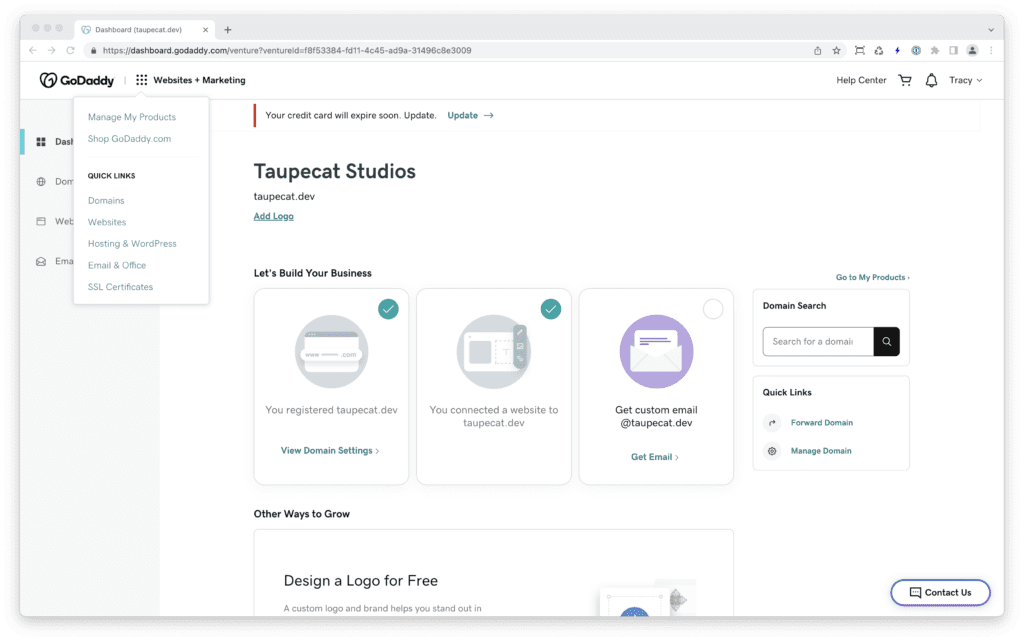The width and height of the screenshot is (1024, 641).
Task: Bookmark the page with star icon
Action: (x=837, y=50)
